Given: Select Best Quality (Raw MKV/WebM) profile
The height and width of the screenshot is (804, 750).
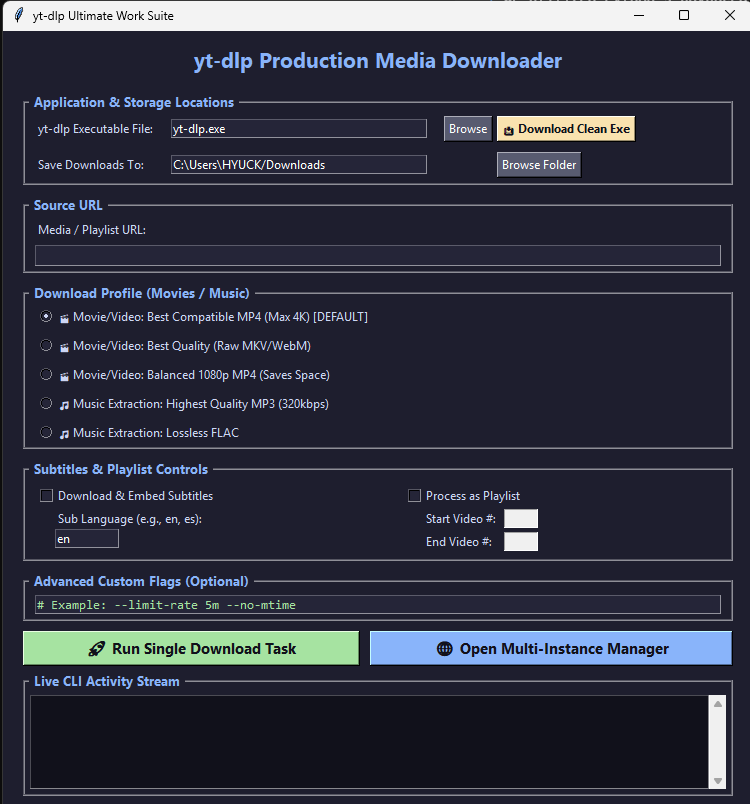Looking at the screenshot, I should tap(46, 346).
